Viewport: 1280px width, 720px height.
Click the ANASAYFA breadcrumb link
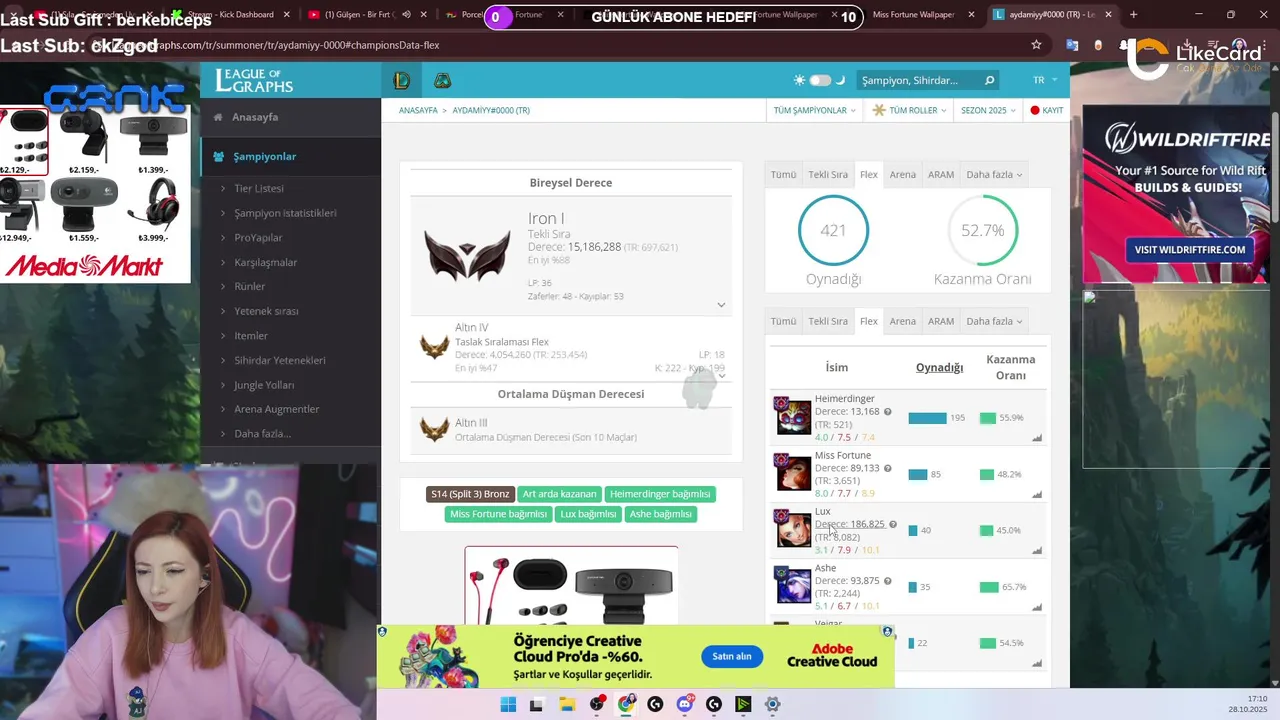[418, 110]
